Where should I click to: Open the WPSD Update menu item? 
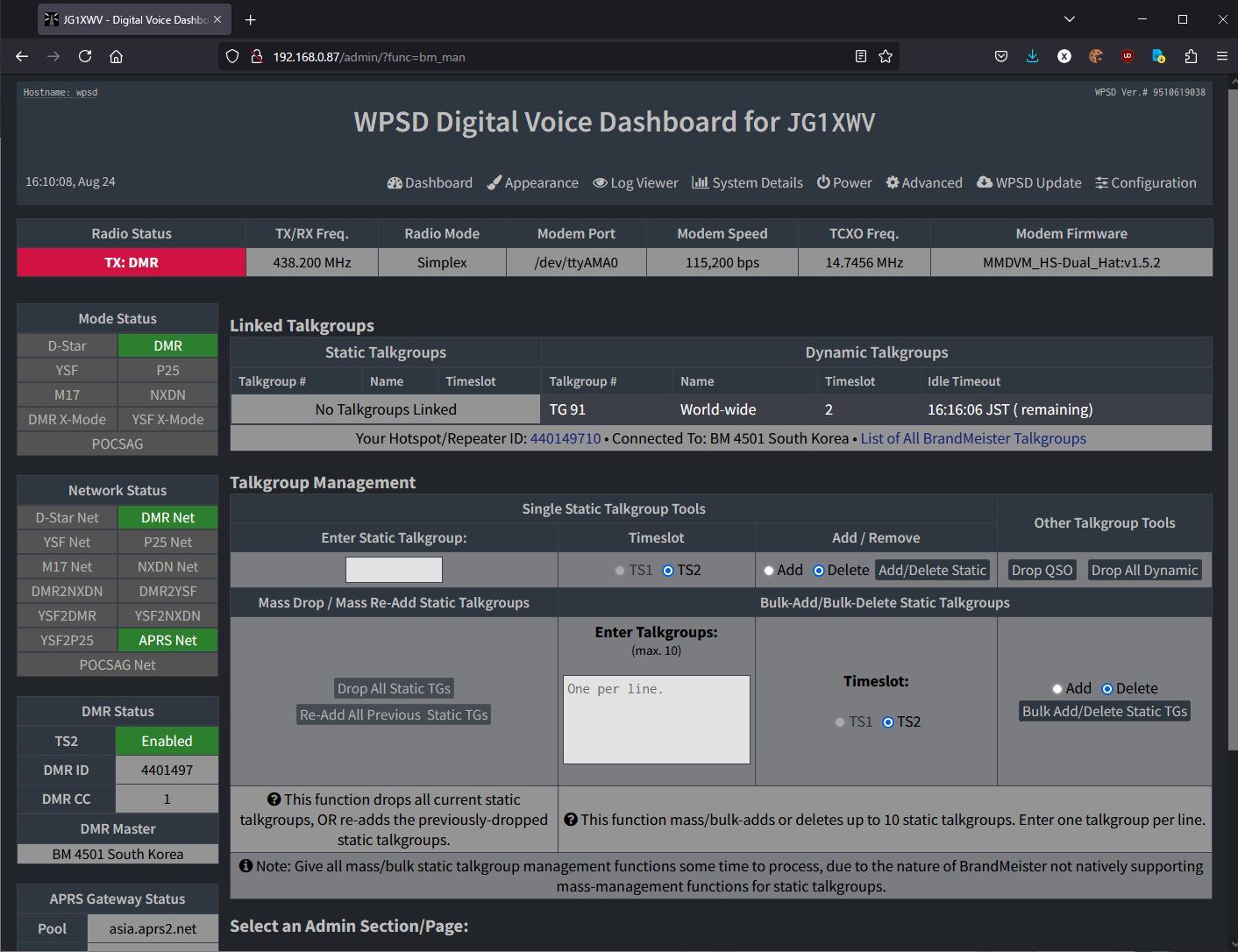point(1029,182)
